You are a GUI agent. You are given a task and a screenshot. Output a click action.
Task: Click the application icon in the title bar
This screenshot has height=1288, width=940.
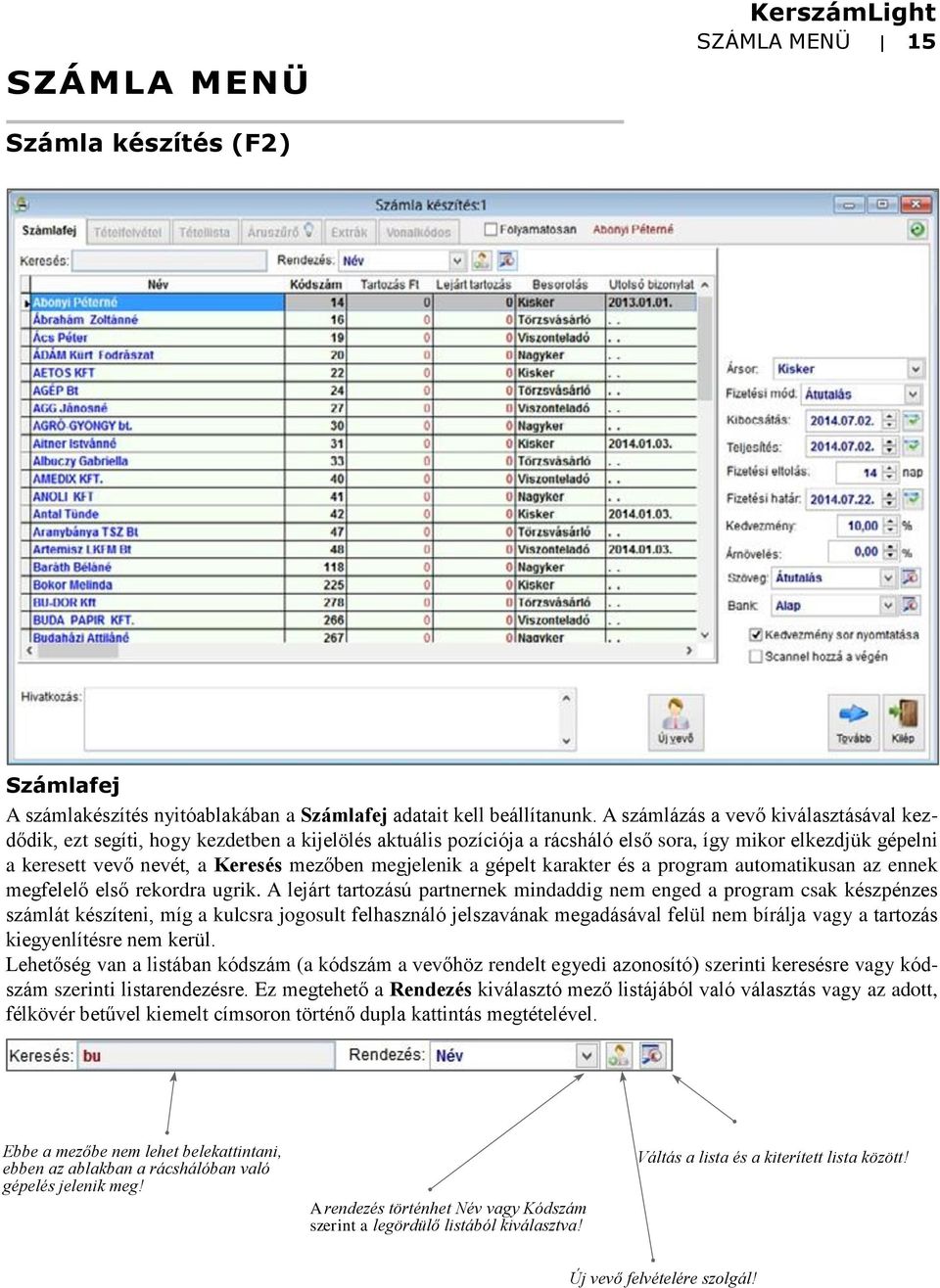(22, 205)
